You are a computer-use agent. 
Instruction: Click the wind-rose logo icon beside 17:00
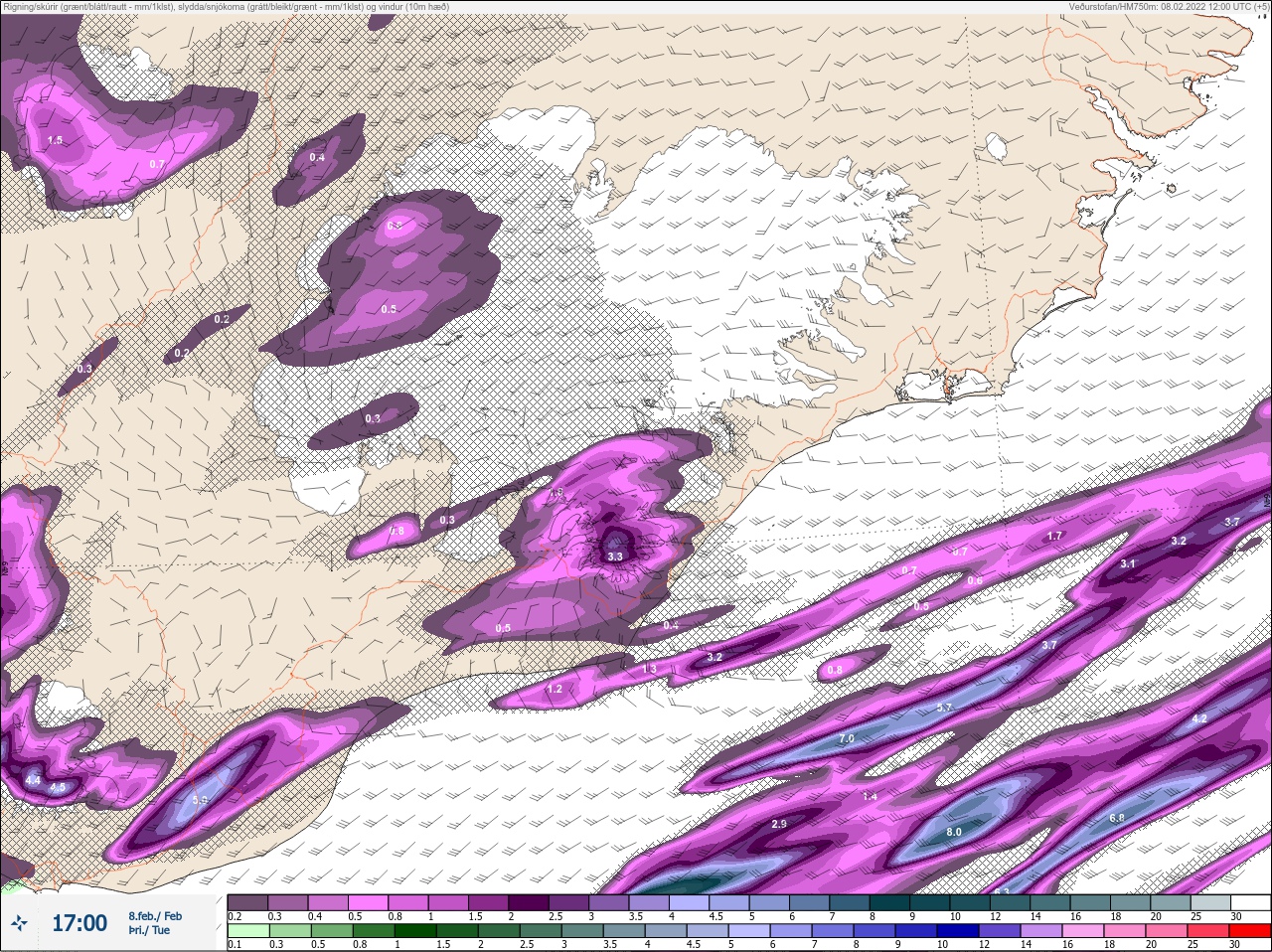click(20, 923)
